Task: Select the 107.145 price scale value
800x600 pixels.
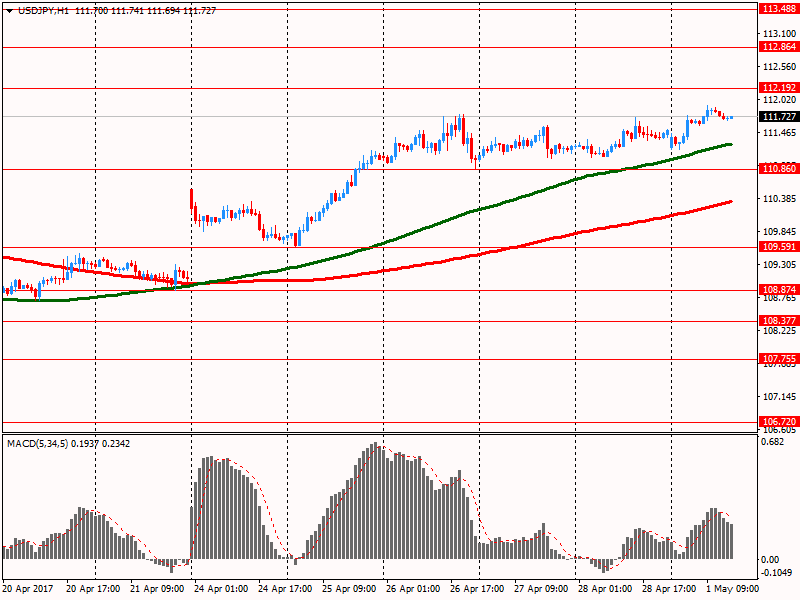Action: tap(779, 397)
